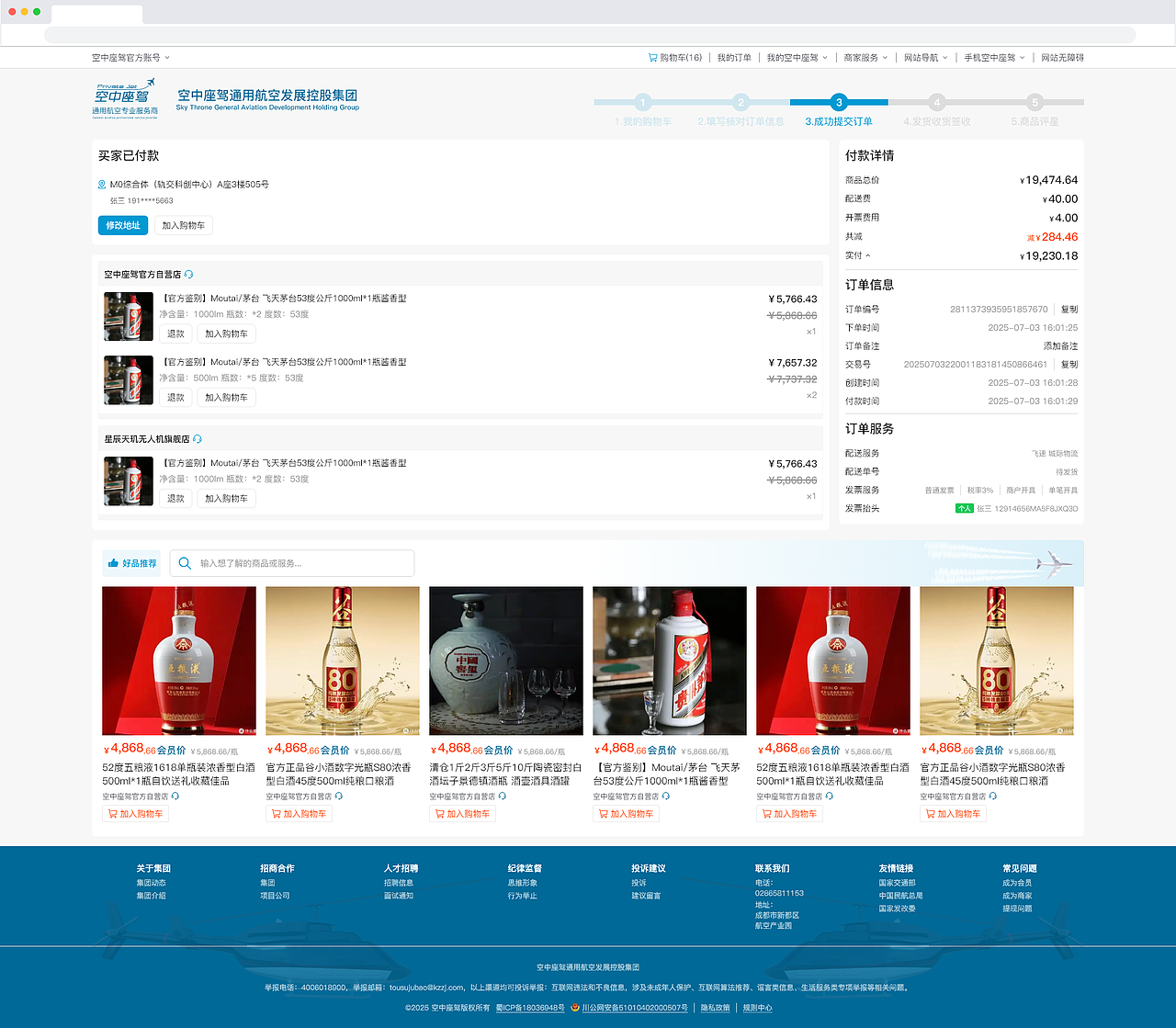The height and width of the screenshot is (1028, 1176).
Task: Open 规则中心 in footer
Action: coord(757,1008)
